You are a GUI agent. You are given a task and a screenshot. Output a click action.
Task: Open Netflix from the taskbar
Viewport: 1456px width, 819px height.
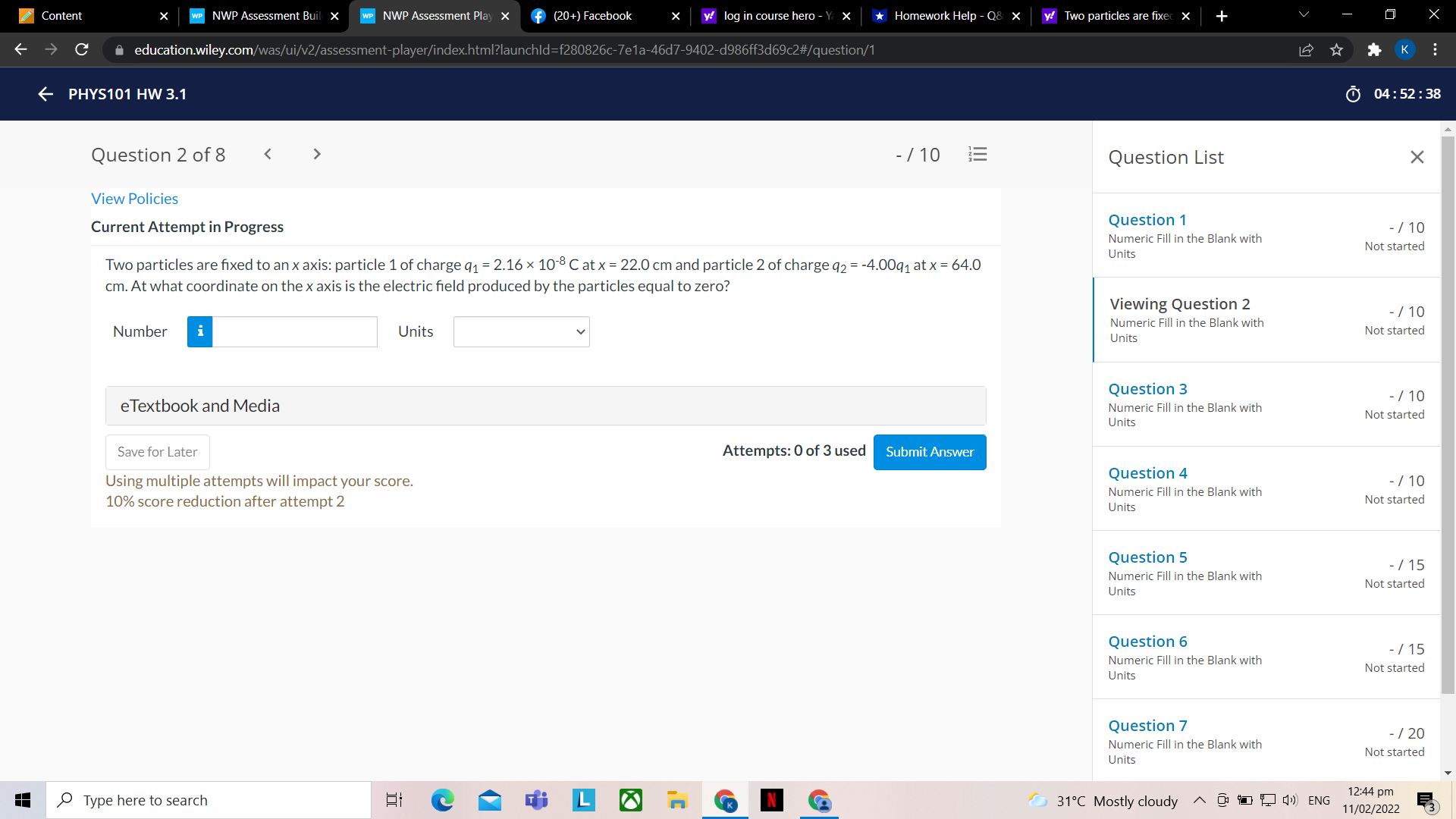point(771,800)
